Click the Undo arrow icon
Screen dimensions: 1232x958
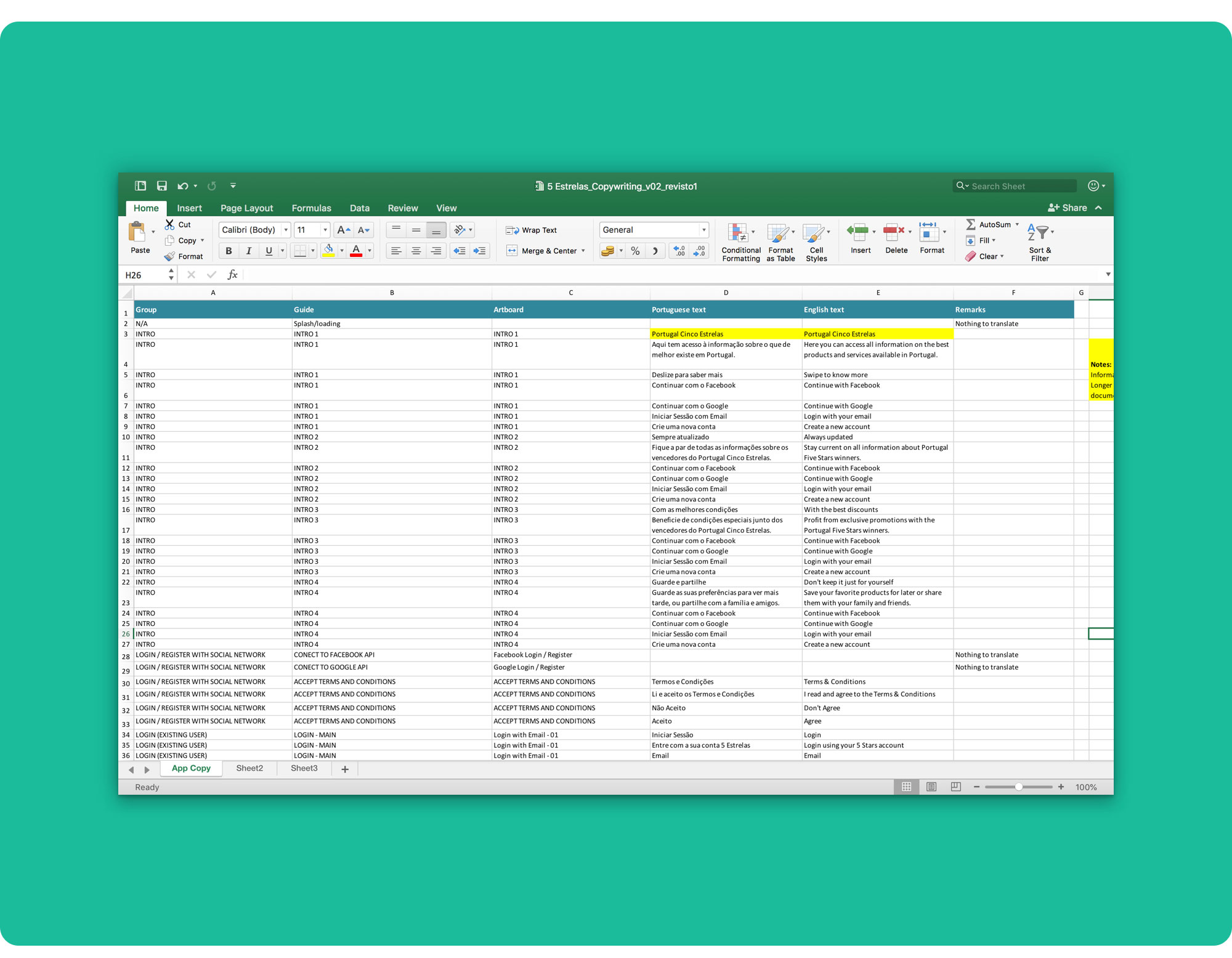182,186
